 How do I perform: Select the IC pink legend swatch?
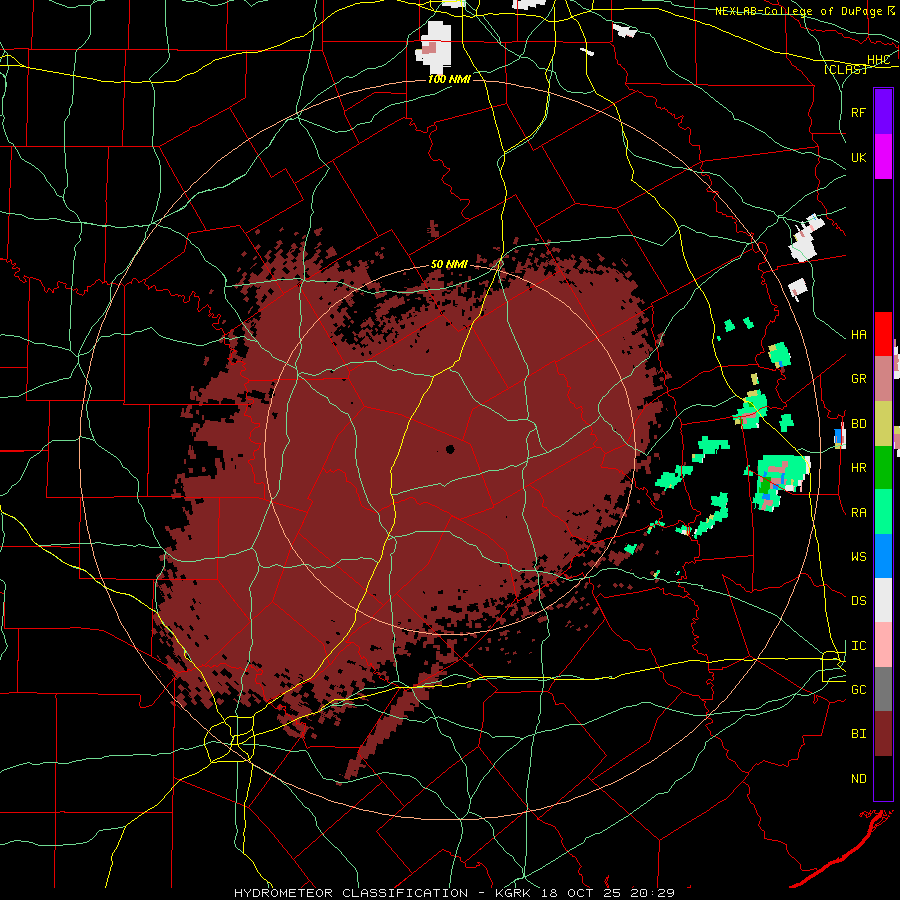pyautogui.click(x=883, y=645)
